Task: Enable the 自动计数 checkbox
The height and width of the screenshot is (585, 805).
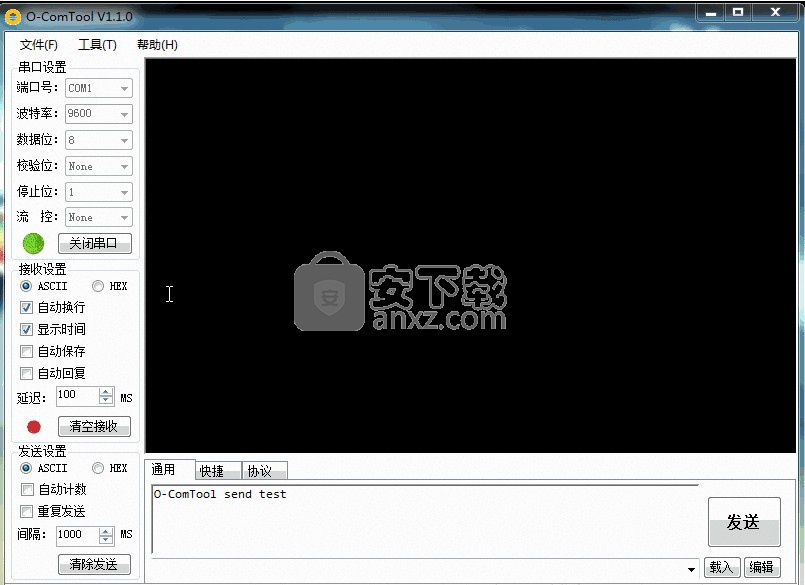Action: click(x=27, y=490)
